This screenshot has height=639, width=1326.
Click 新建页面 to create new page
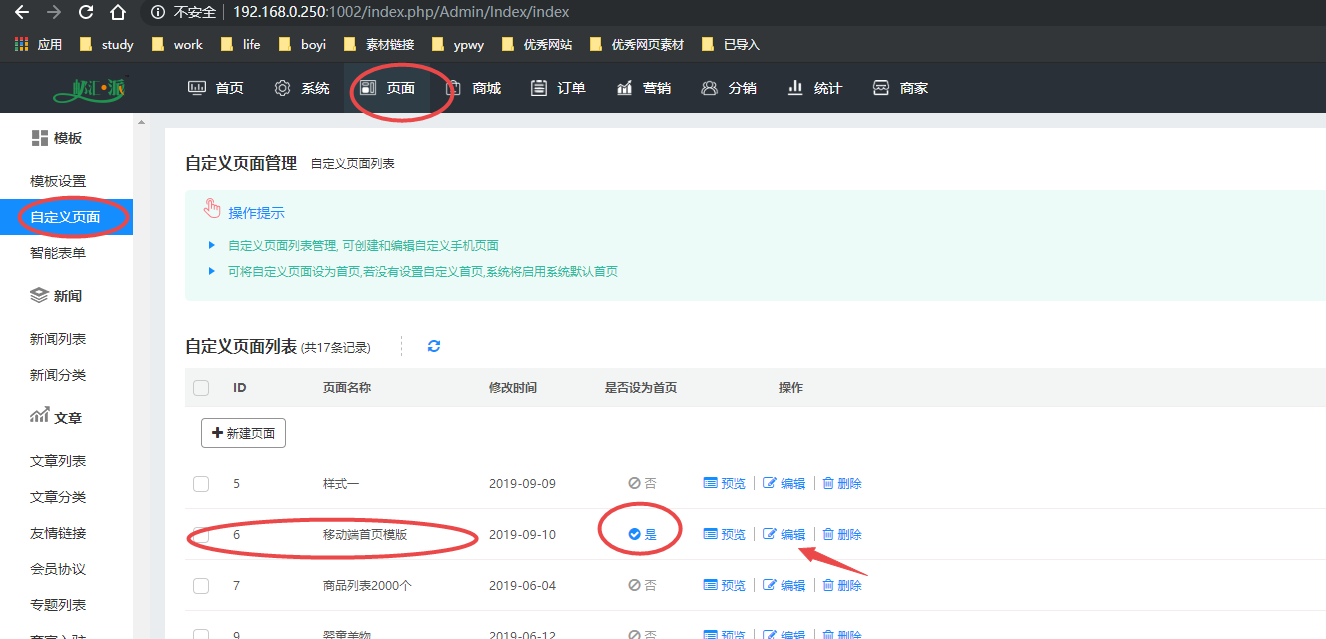[x=243, y=433]
